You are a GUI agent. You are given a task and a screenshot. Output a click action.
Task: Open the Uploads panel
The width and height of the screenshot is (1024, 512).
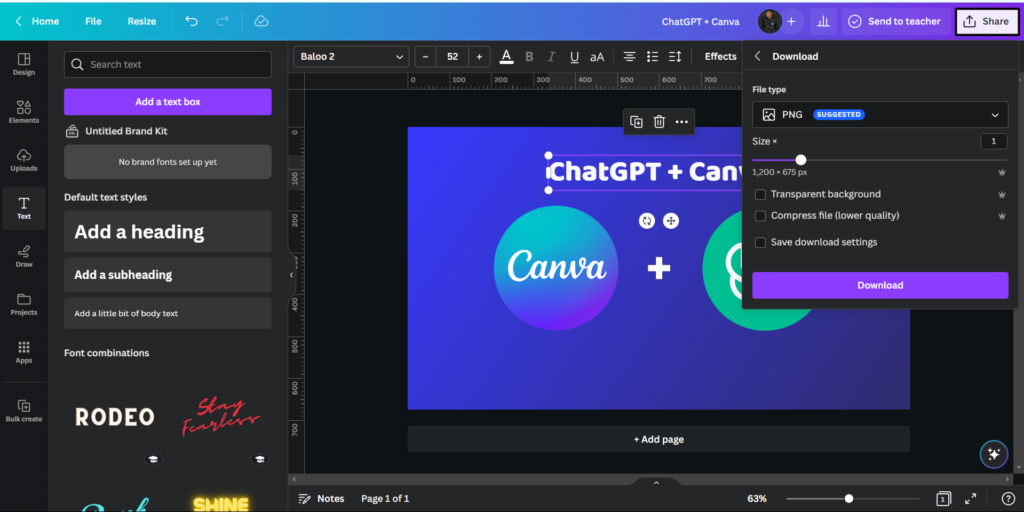click(x=24, y=160)
